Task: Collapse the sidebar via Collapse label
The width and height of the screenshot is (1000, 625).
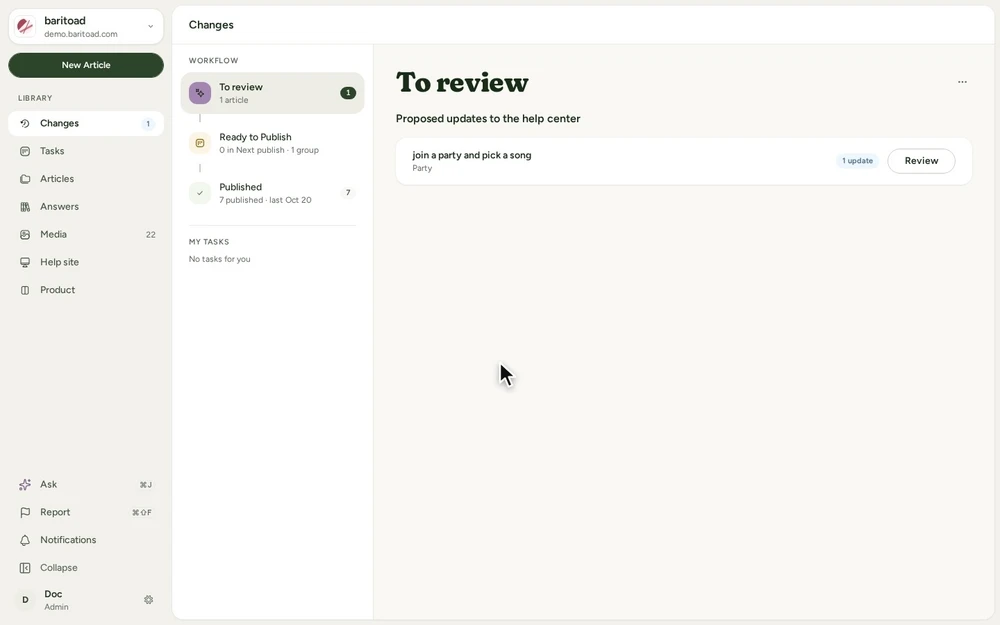Action: point(59,568)
